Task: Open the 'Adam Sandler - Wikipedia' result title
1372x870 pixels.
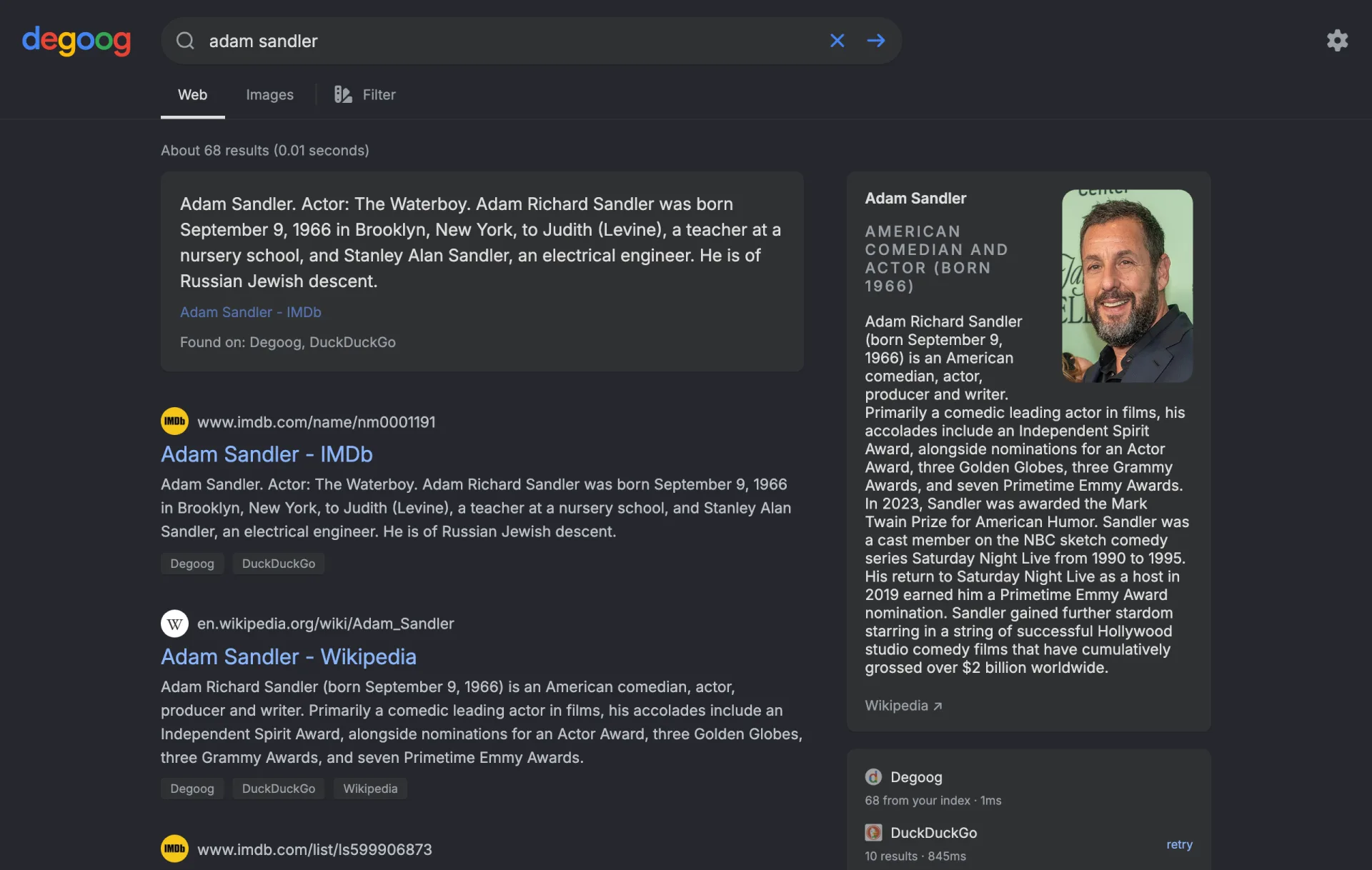Action: coord(288,656)
